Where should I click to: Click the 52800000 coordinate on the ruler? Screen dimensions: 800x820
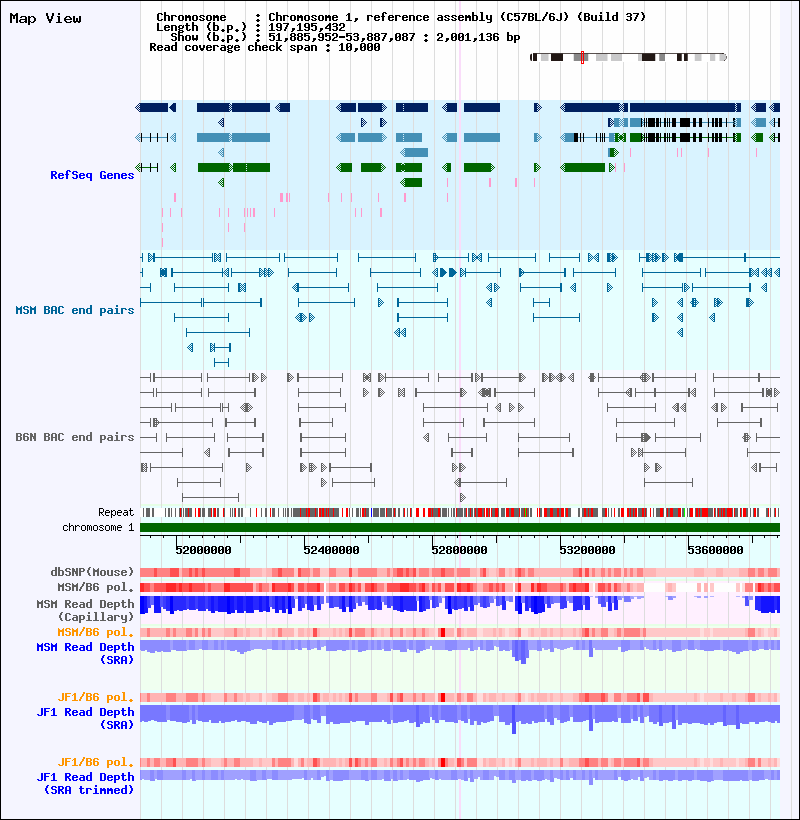459,550
